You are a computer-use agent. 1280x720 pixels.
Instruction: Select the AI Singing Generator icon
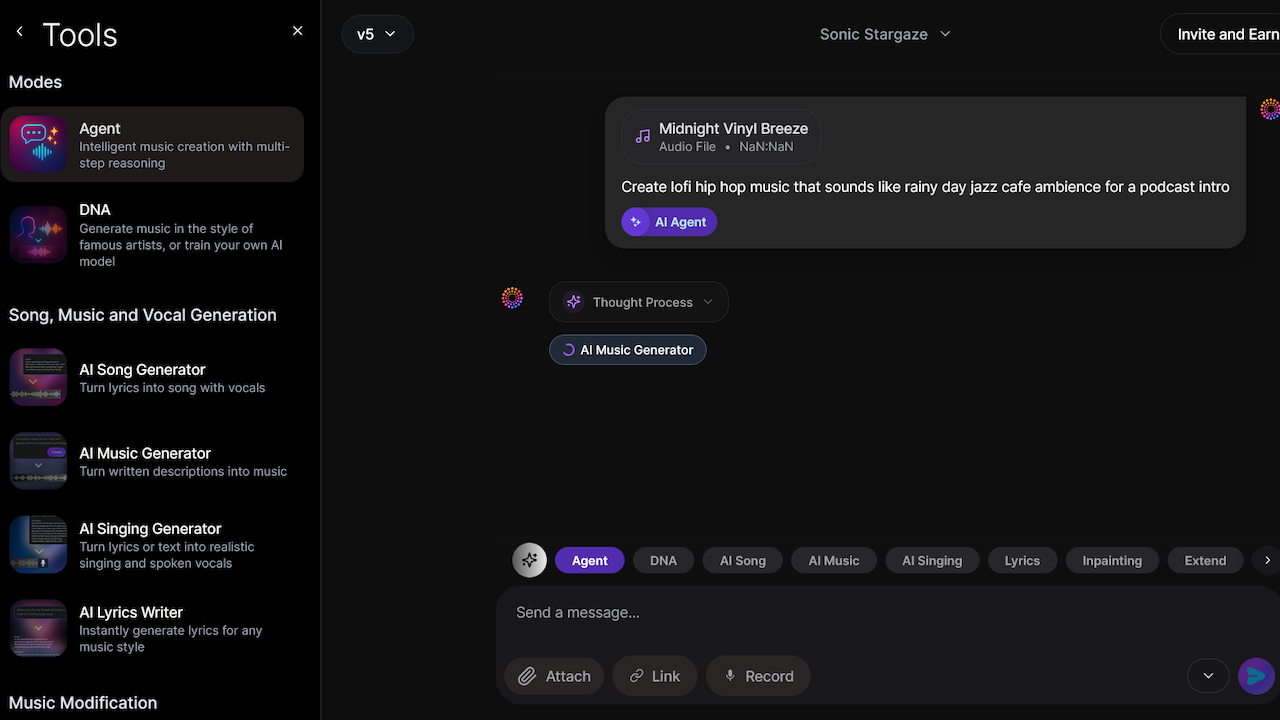click(x=38, y=544)
